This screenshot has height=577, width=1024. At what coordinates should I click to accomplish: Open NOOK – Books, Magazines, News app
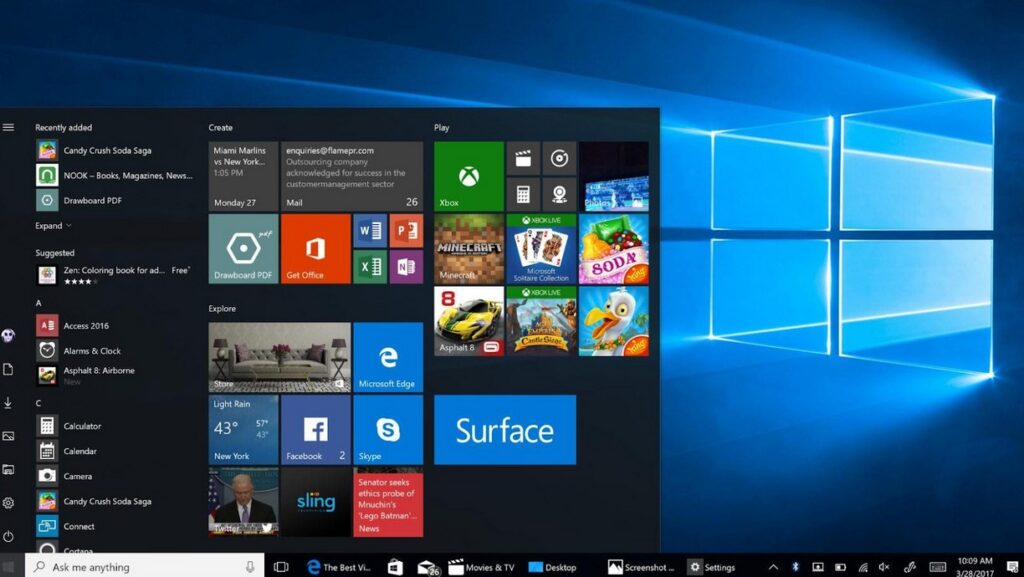115,175
